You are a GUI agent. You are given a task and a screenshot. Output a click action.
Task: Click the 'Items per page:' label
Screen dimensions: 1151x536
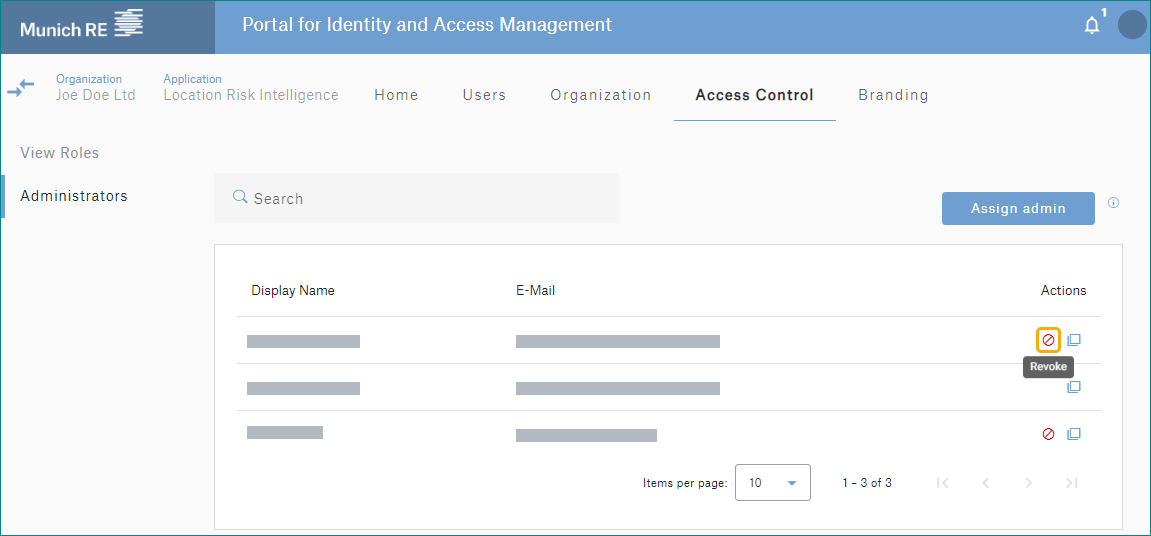pyautogui.click(x=685, y=483)
